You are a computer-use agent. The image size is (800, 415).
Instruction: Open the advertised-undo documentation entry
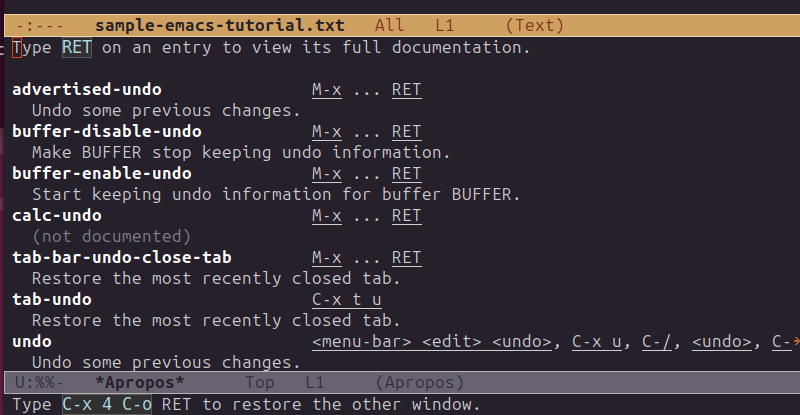(x=87, y=90)
